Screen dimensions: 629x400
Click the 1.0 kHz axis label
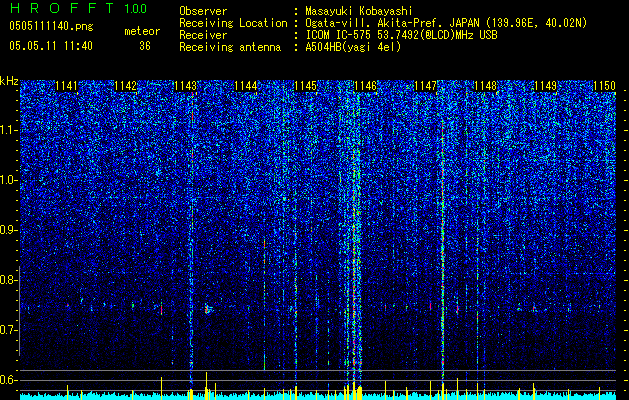click(x=9, y=180)
